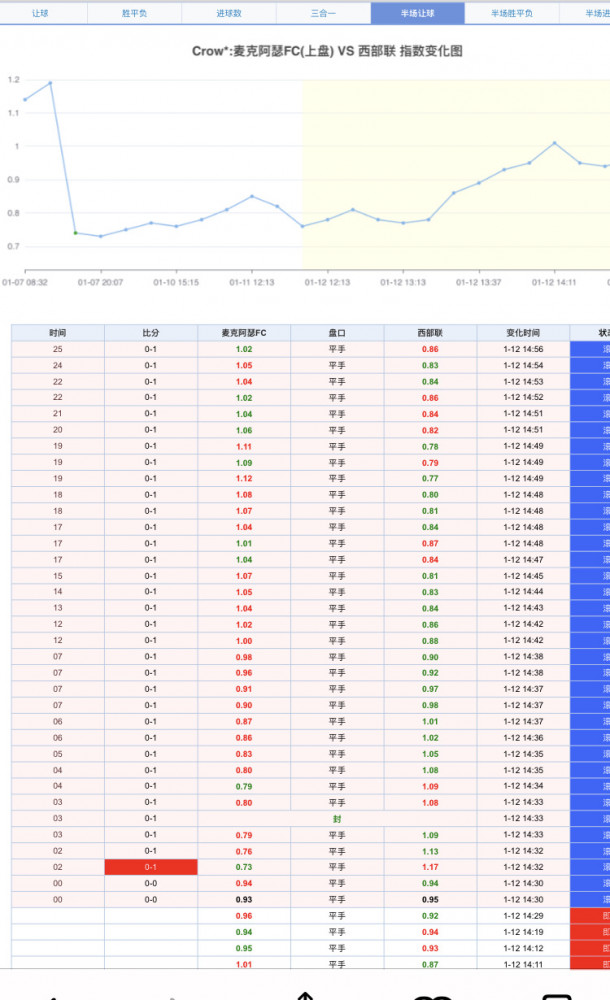Click the 盘口 column header
Viewport: 610px width, 1000px height.
338,333
